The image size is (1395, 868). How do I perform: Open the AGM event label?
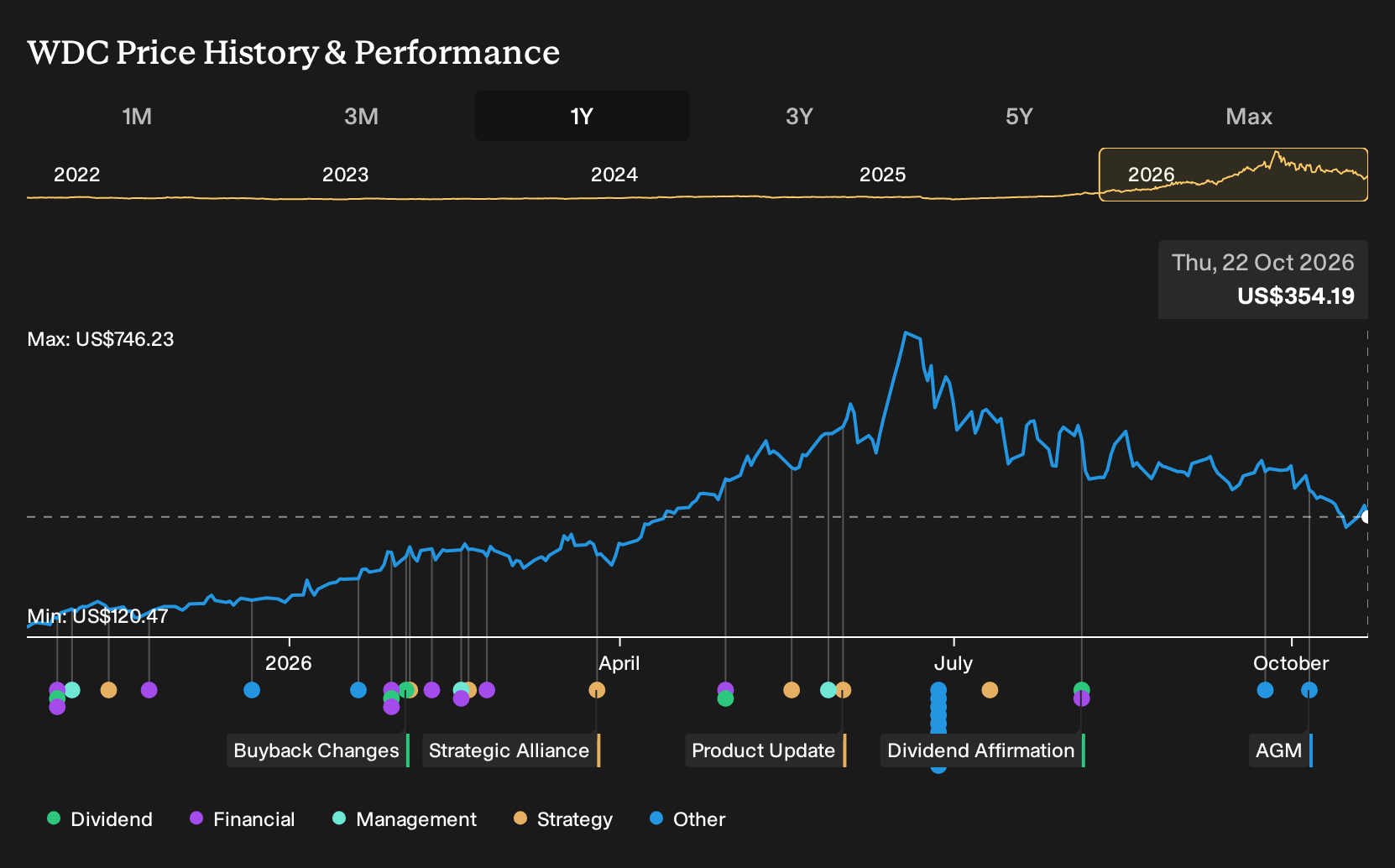(x=1280, y=750)
